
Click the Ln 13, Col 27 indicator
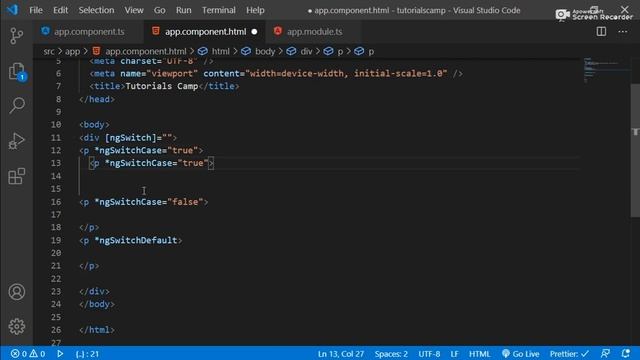point(340,353)
